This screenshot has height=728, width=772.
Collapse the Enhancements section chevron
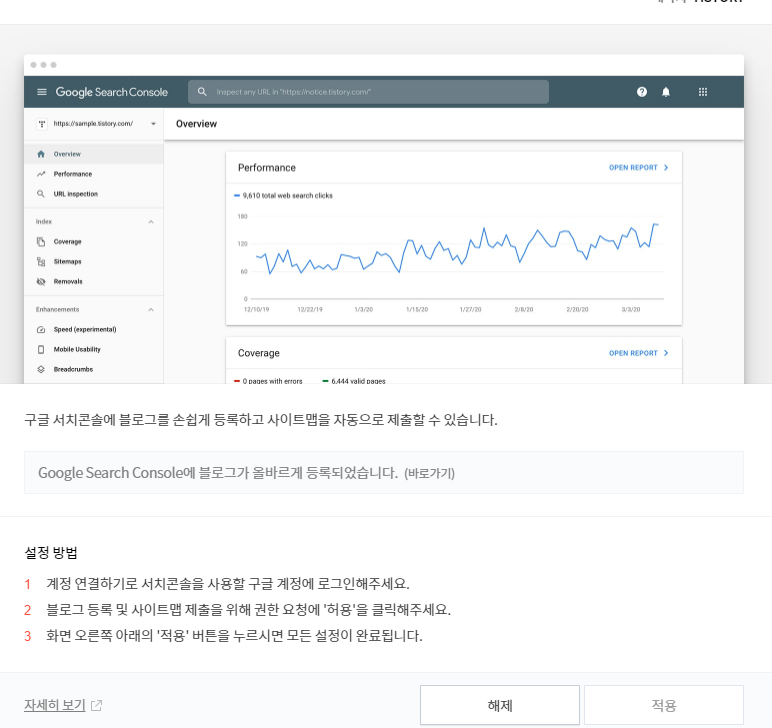(x=151, y=310)
